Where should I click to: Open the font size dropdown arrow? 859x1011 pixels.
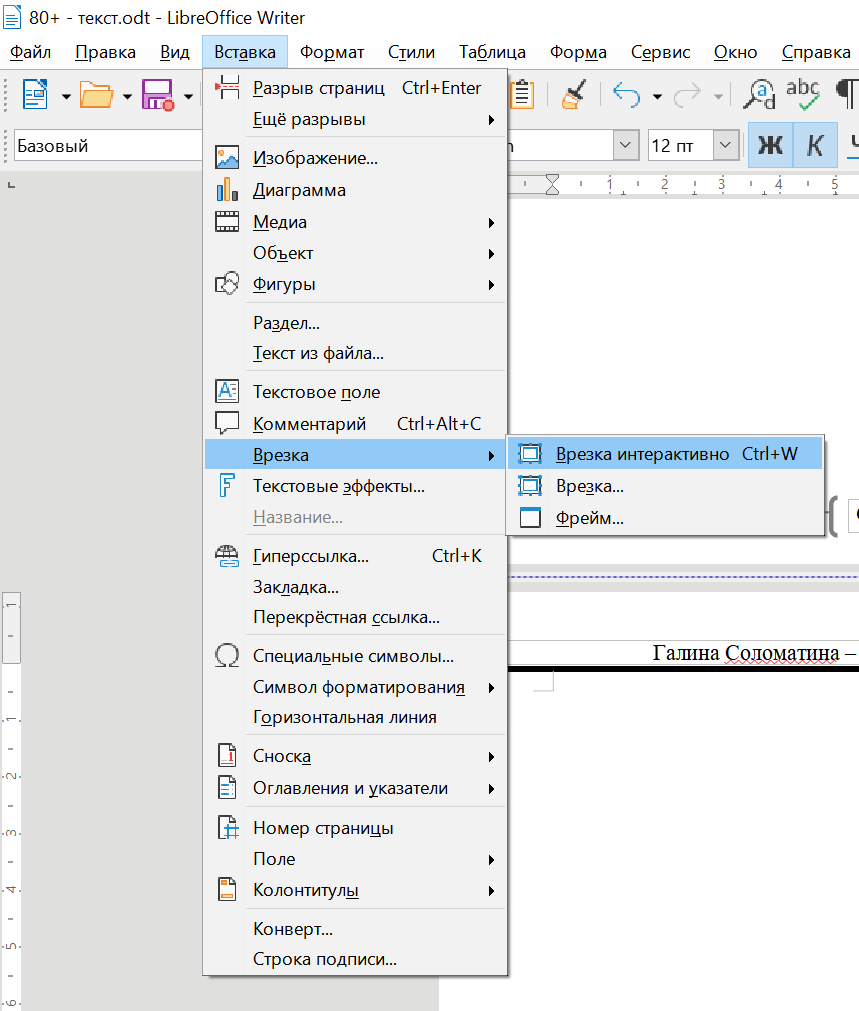[x=726, y=145]
